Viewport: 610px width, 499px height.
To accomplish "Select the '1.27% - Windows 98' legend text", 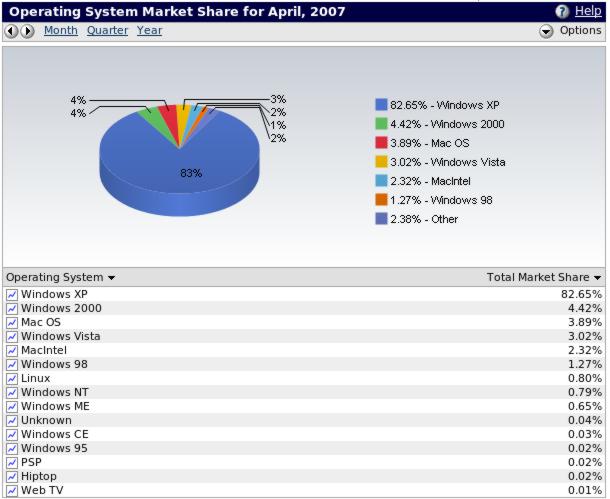I will tap(441, 200).
